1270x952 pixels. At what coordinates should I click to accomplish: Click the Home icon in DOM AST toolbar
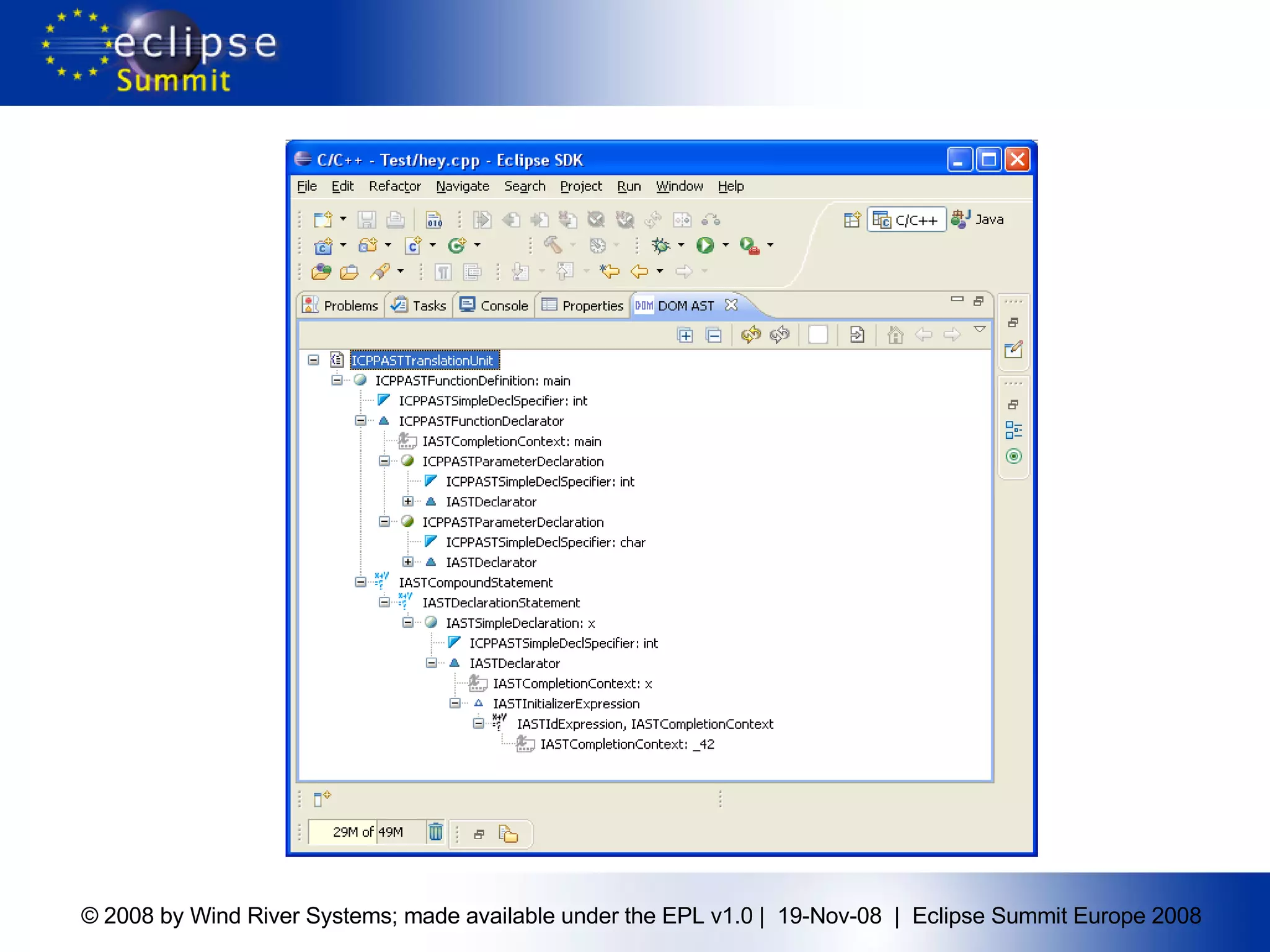895,335
